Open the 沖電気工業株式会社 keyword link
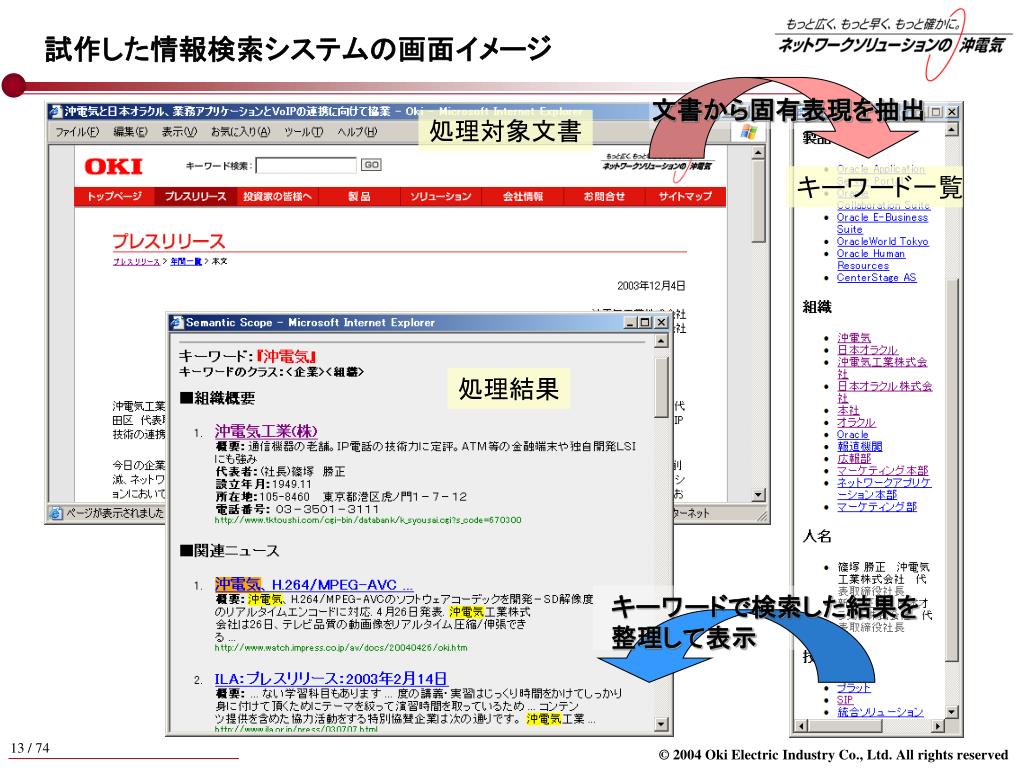Image resolution: width=1024 pixels, height=768 pixels. tap(882, 368)
